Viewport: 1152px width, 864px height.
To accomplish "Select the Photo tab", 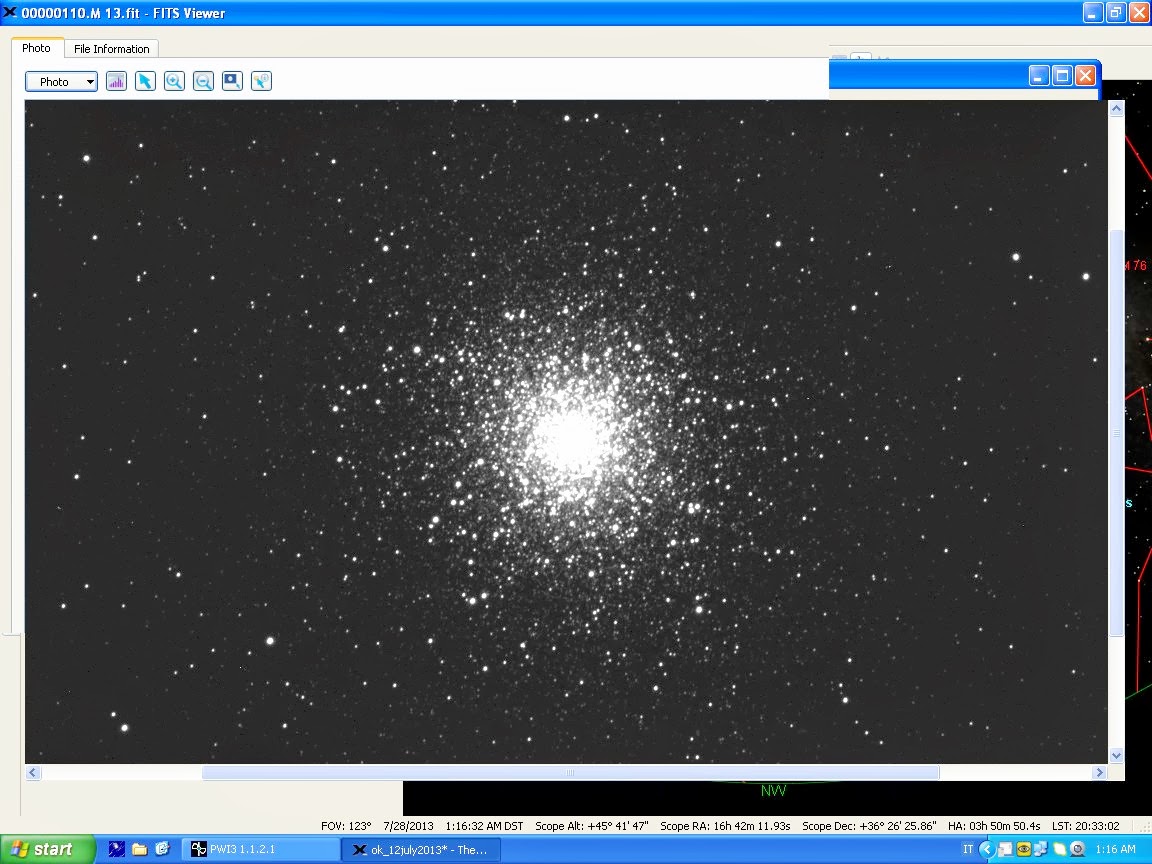I will (x=36, y=48).
